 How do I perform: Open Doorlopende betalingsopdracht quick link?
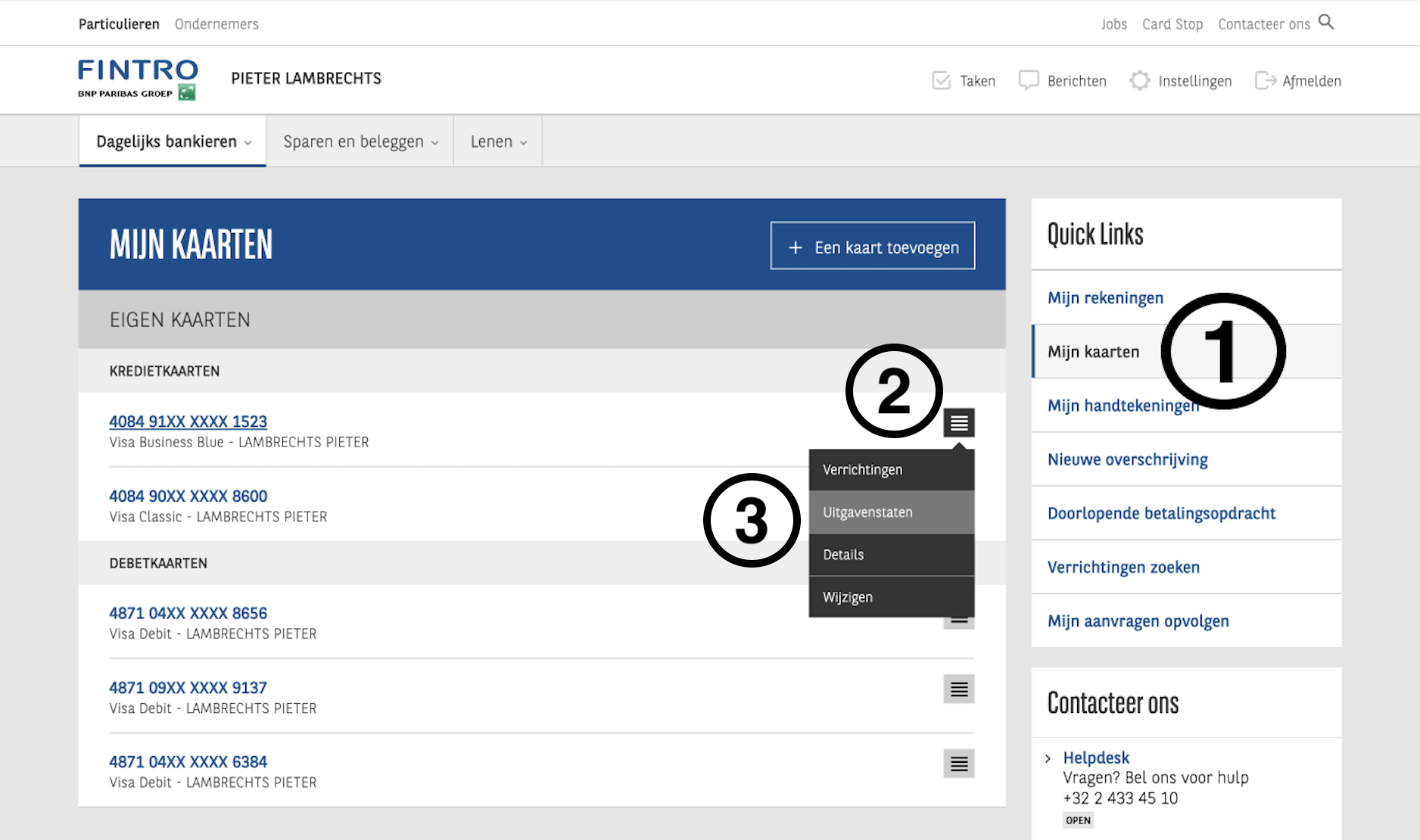pos(1161,513)
